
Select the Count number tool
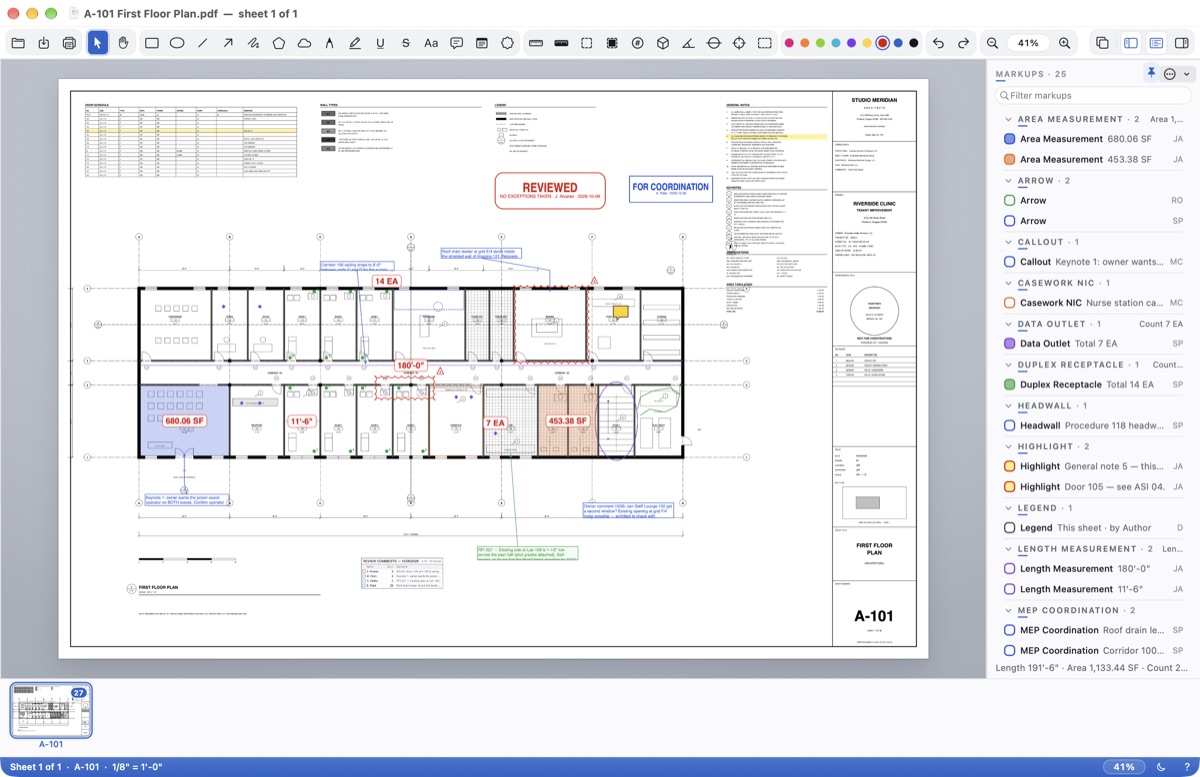[x=637, y=43]
